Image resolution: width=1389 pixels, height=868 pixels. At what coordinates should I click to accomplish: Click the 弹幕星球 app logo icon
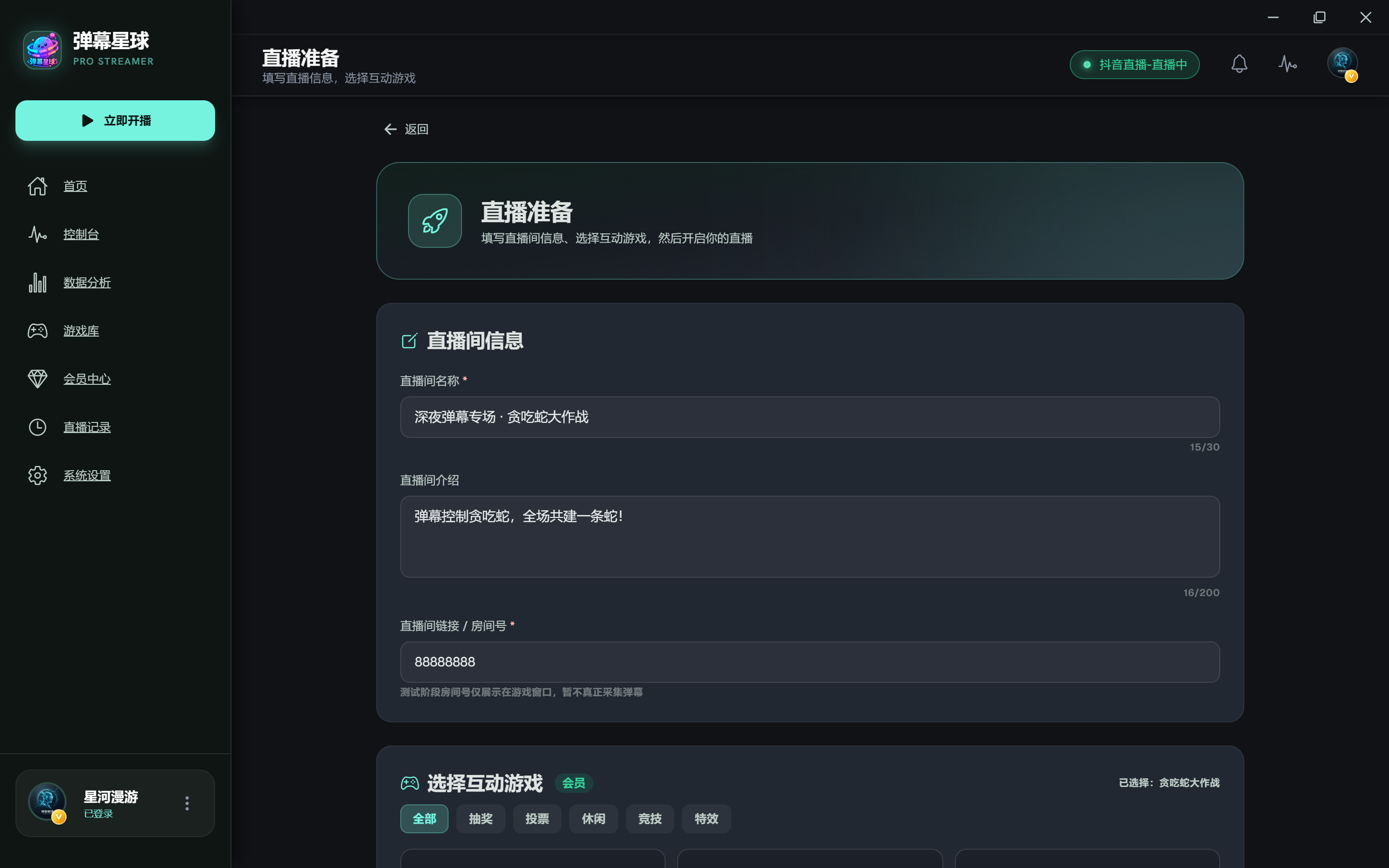tap(42, 50)
